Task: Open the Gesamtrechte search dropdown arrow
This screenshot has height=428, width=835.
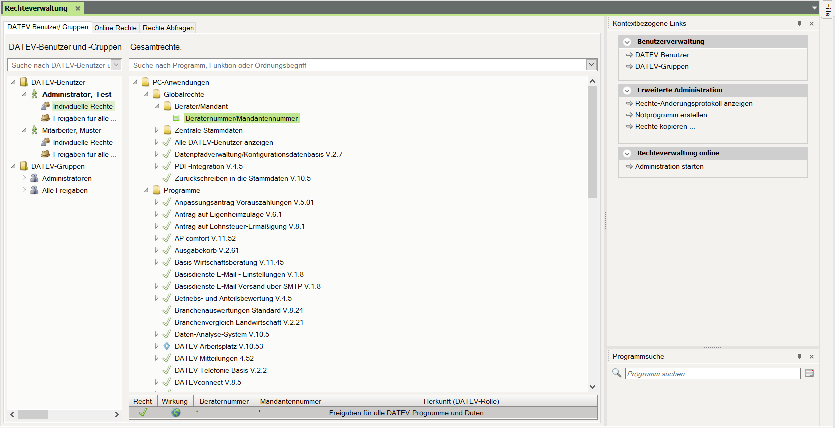Action: click(592, 65)
